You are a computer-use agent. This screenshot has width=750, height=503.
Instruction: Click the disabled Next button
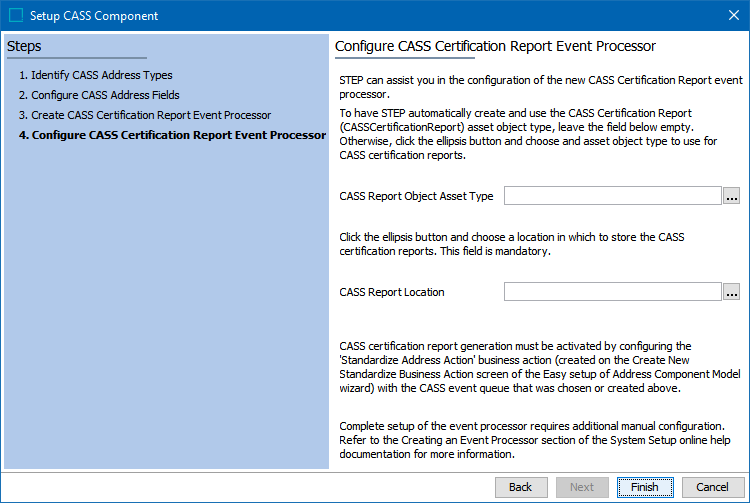pyautogui.click(x=582, y=487)
